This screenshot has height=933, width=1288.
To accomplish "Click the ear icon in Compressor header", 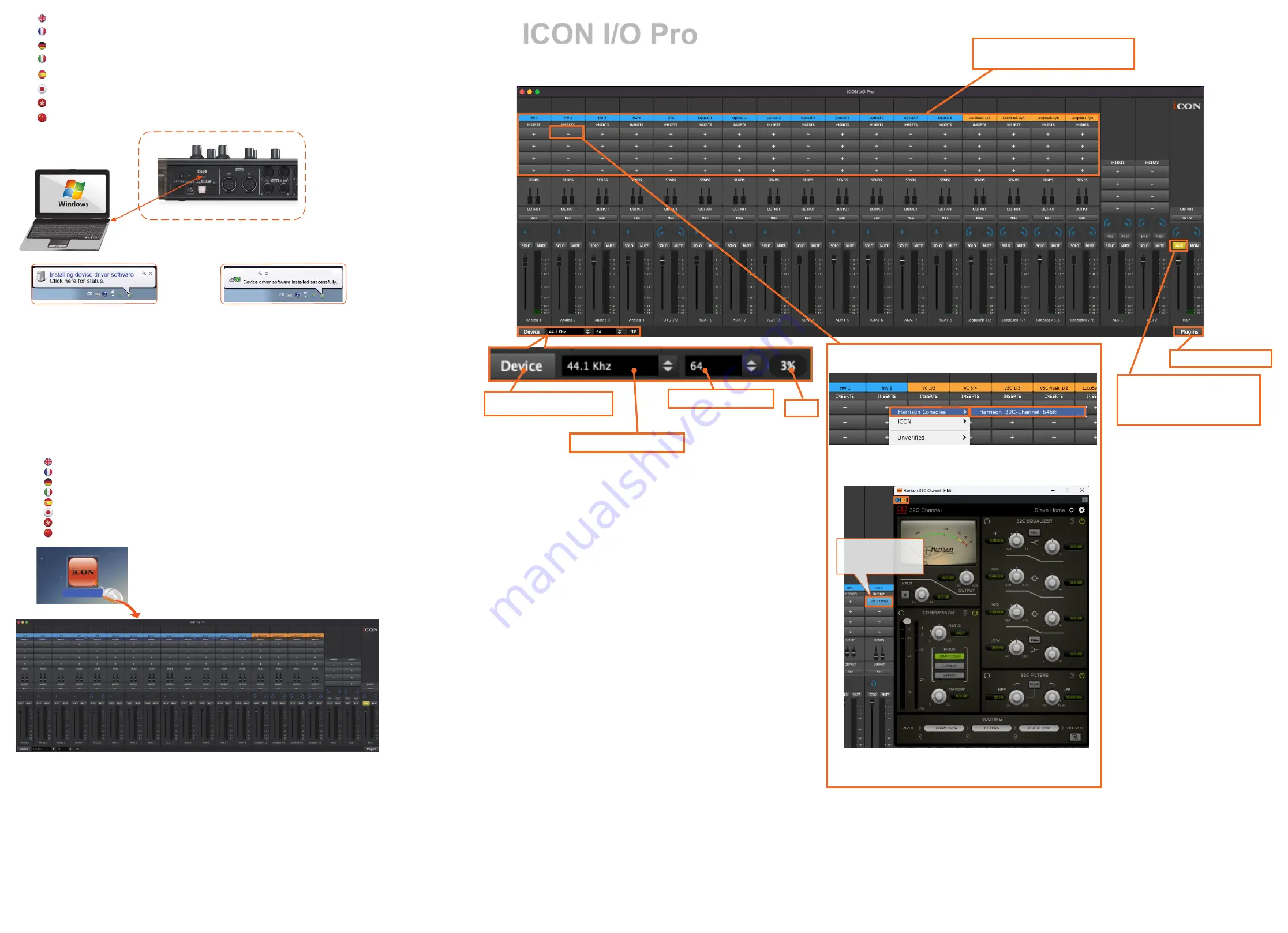I will [x=965, y=613].
